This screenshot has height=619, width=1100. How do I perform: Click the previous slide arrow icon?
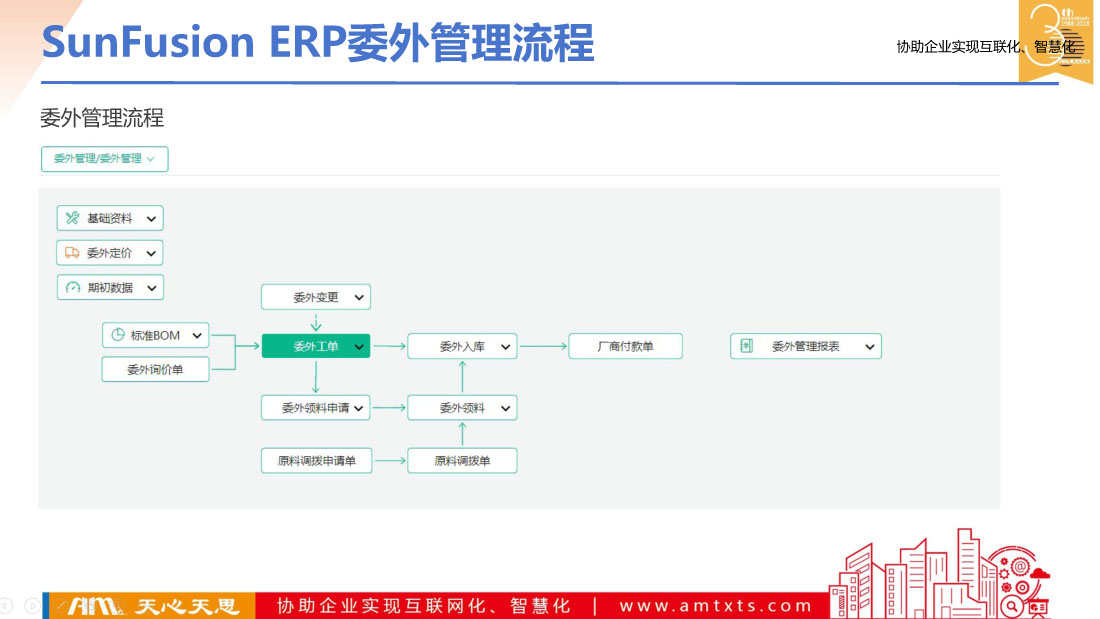click(x=6, y=605)
